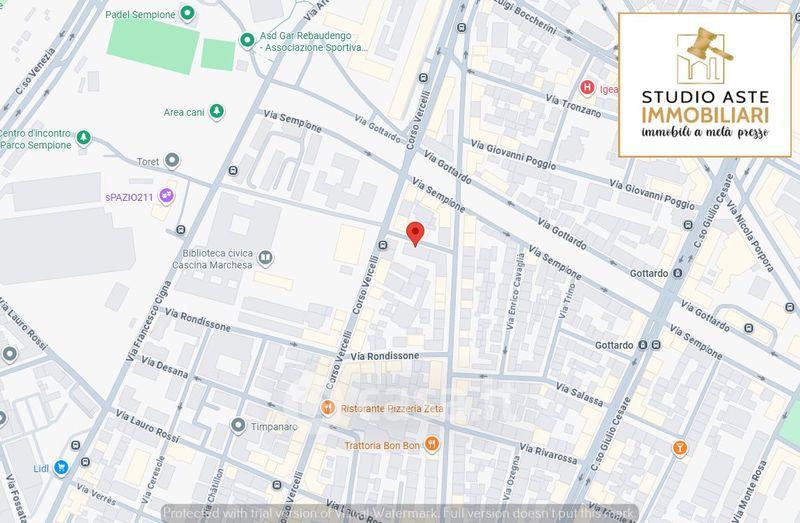Click the red location pin marker
This screenshot has width=800, height=523.
(416, 234)
